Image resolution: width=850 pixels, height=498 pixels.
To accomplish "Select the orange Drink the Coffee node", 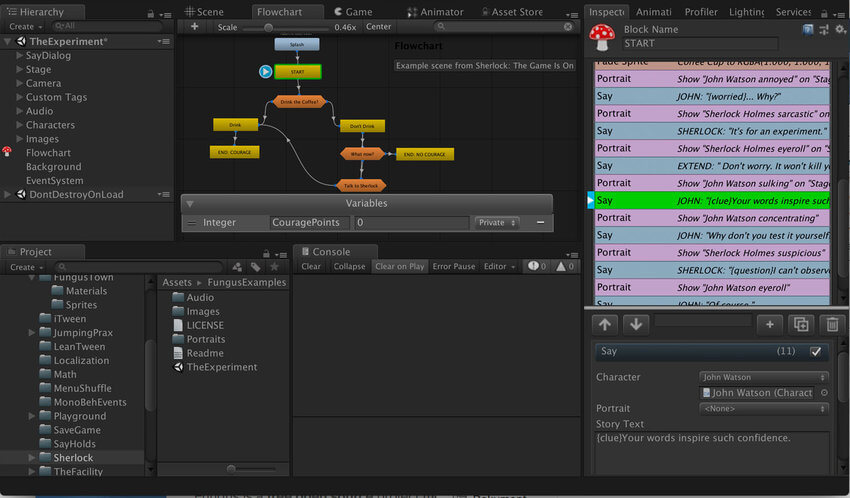I will [299, 101].
